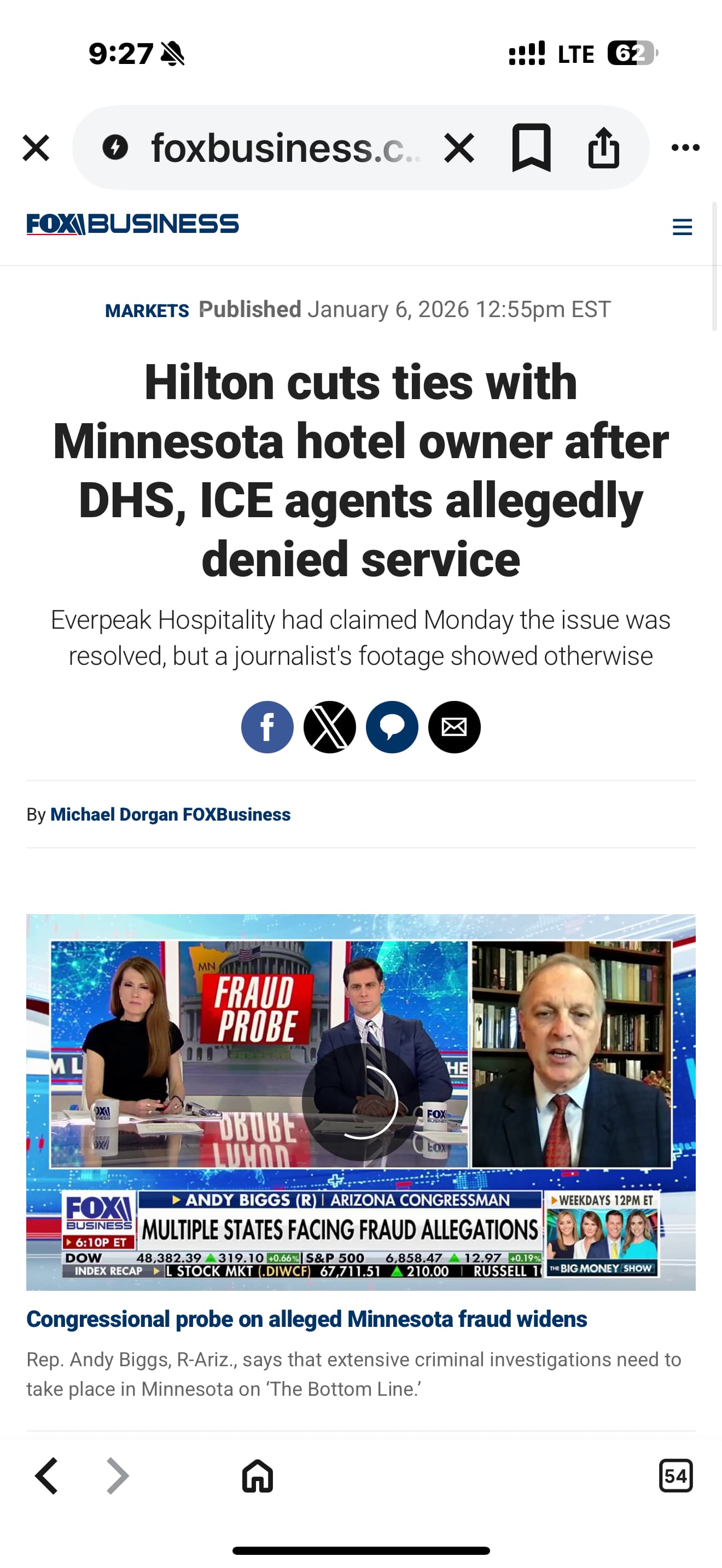
Task: Open the comments bubble icon
Action: point(392,727)
